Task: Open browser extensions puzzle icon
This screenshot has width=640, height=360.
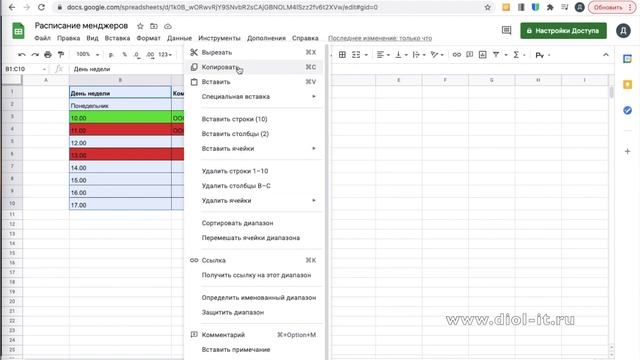Action: pos(550,7)
